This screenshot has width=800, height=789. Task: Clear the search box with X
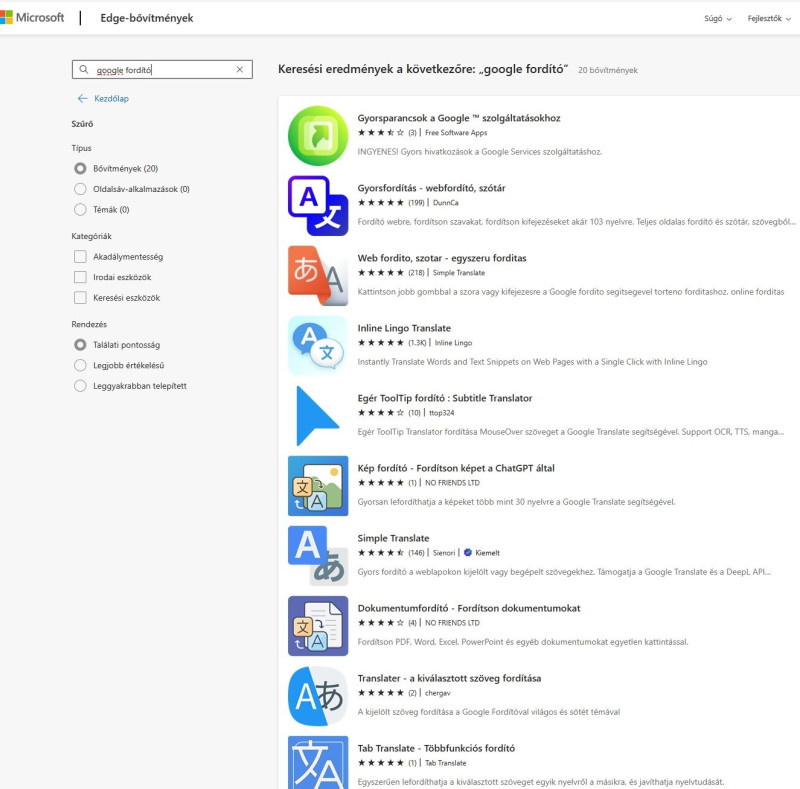(240, 69)
